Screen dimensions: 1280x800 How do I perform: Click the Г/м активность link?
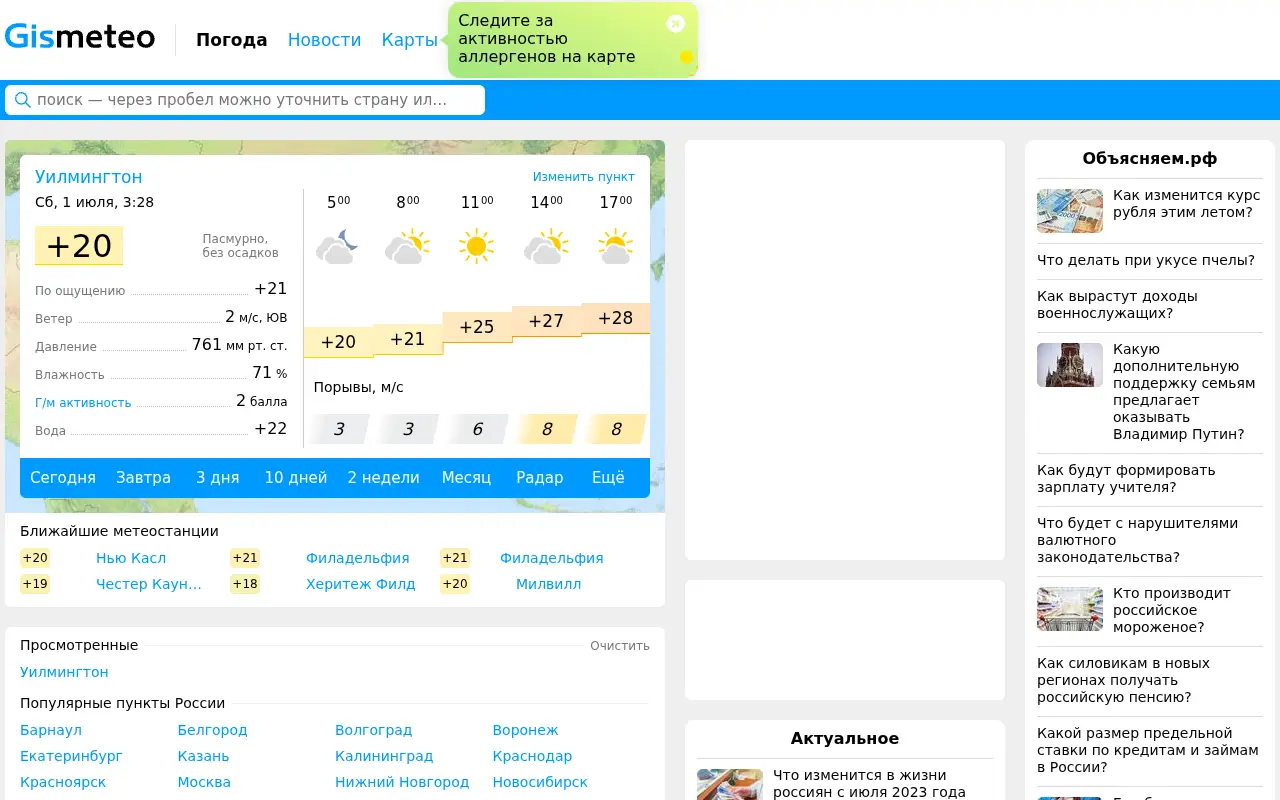[x=83, y=403]
